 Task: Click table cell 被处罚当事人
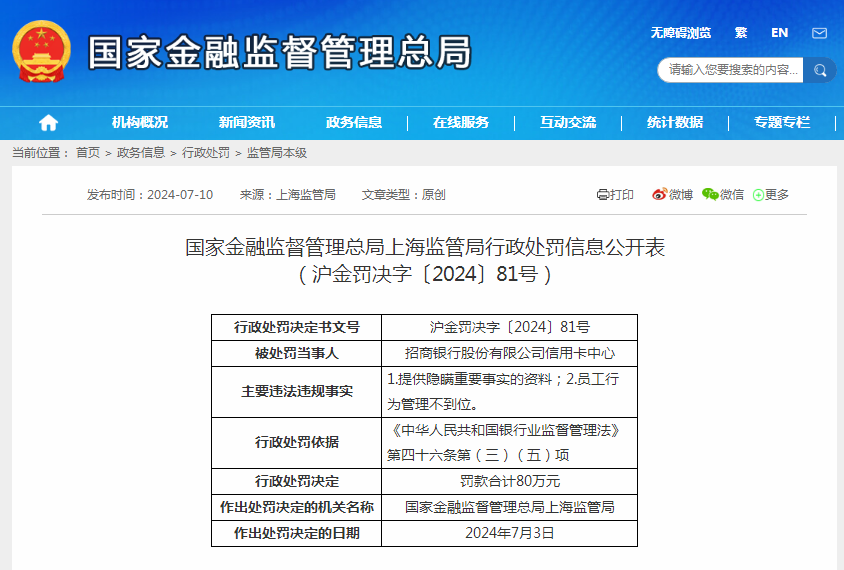(x=297, y=354)
